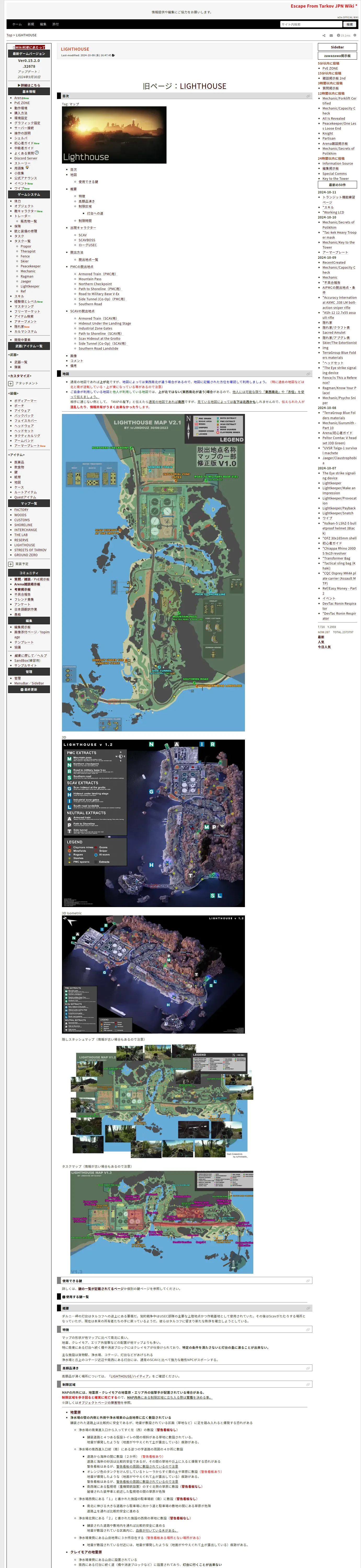This screenshot has height=1568, width=361.
Task: Jump to Scav Hideout at the Grotto
Action: 99,338
